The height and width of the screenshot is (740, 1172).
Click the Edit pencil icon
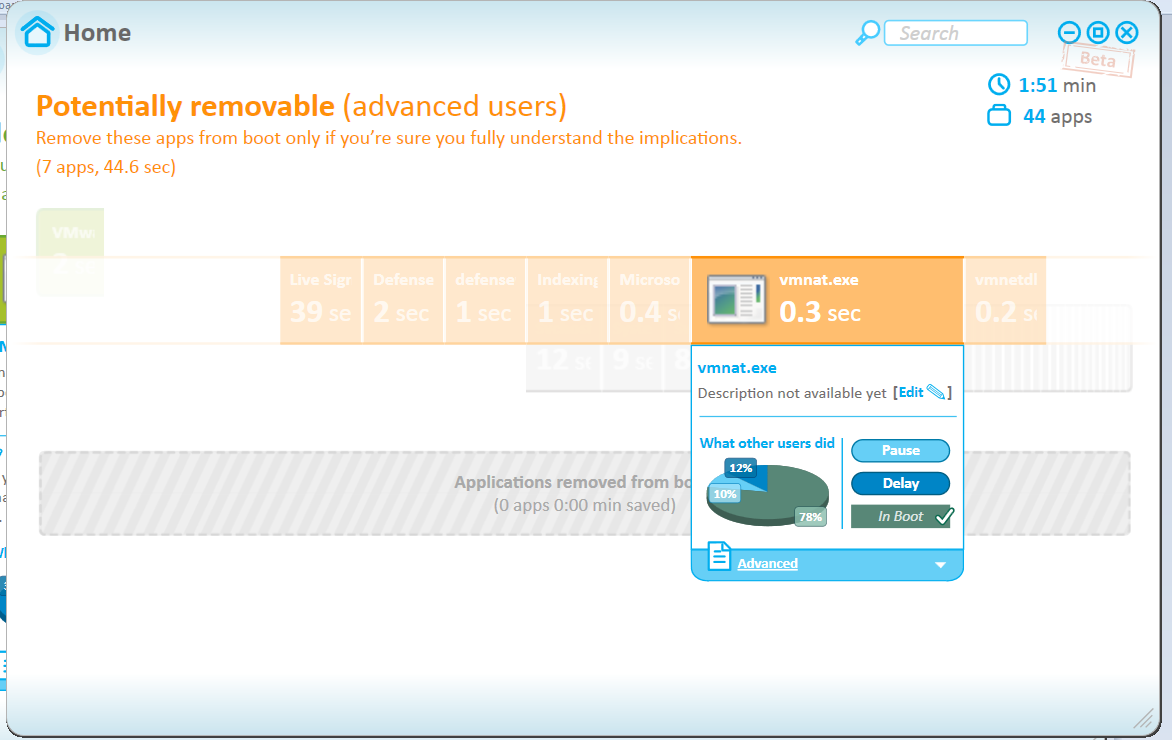tap(935, 392)
